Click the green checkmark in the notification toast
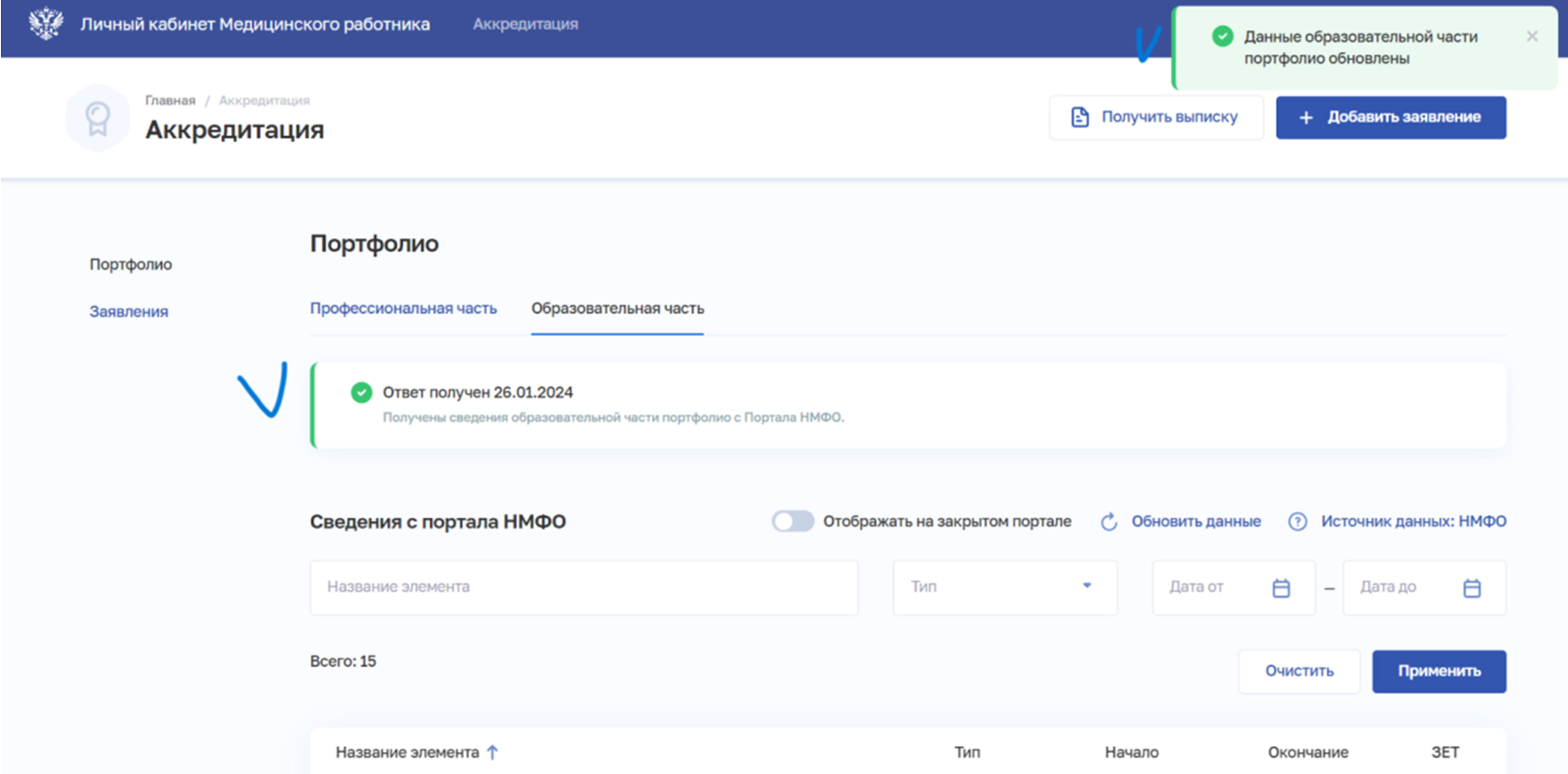Viewport: 1568px width, 774px height. tap(1223, 36)
